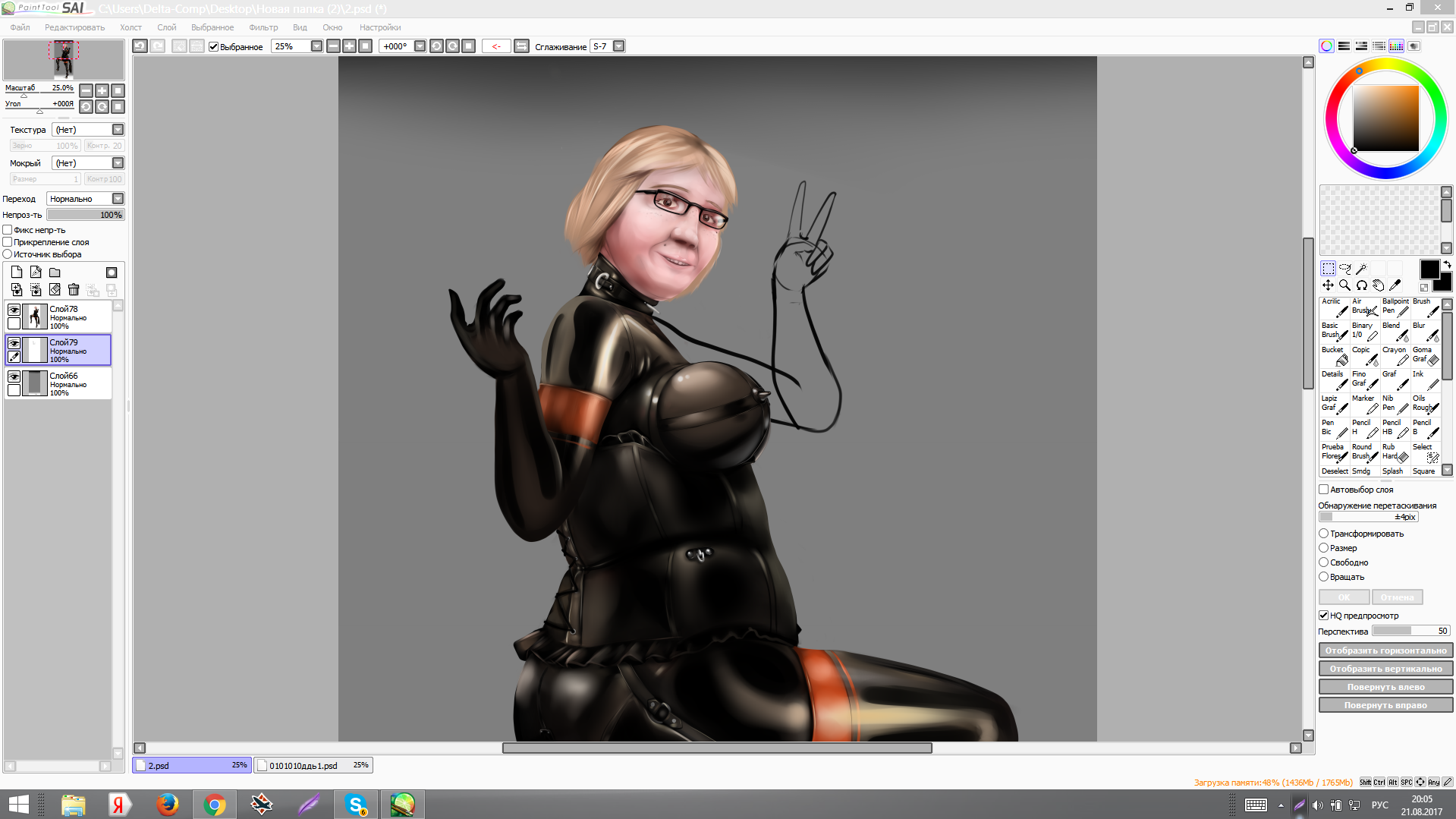This screenshot has width=1456, height=819.
Task: Create a new layer folder
Action: coord(55,272)
